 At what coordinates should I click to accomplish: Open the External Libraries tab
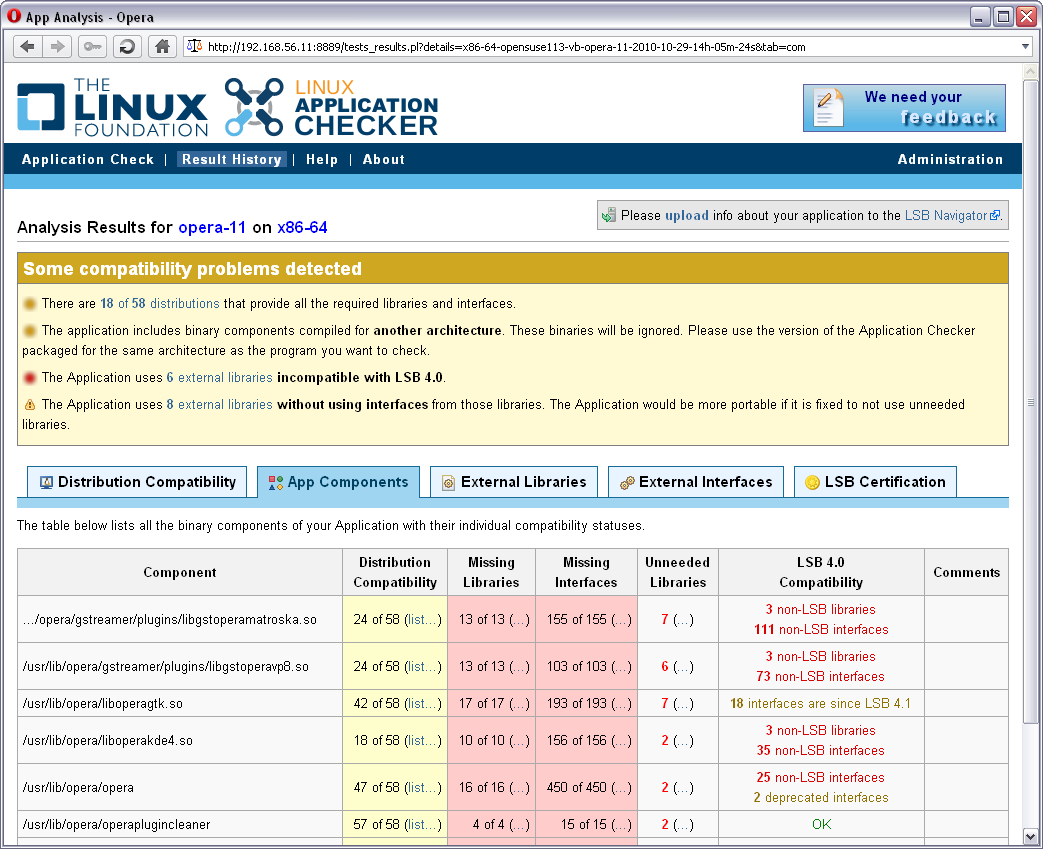[514, 482]
